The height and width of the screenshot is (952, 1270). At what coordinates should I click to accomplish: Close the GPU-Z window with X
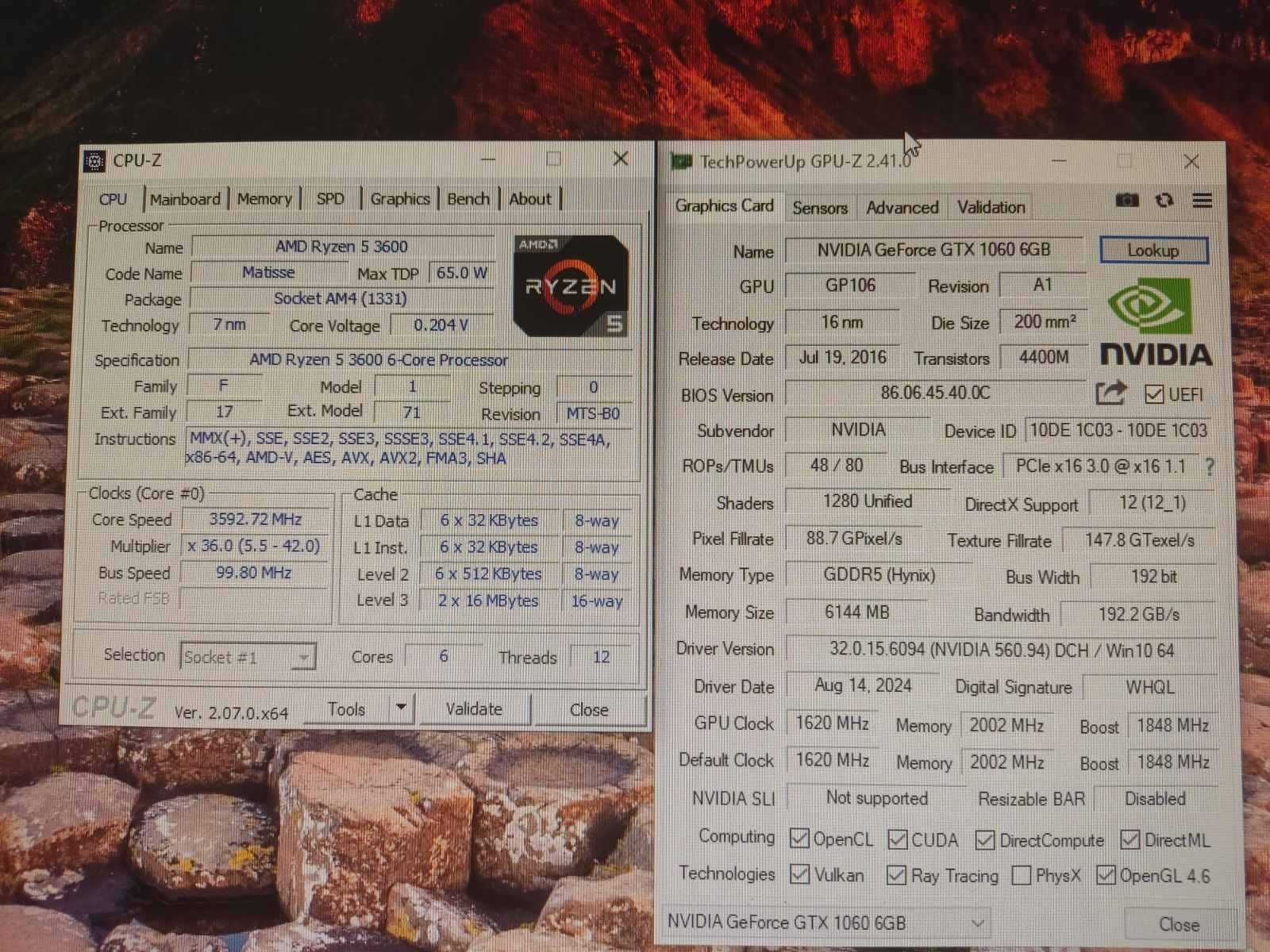1191,162
